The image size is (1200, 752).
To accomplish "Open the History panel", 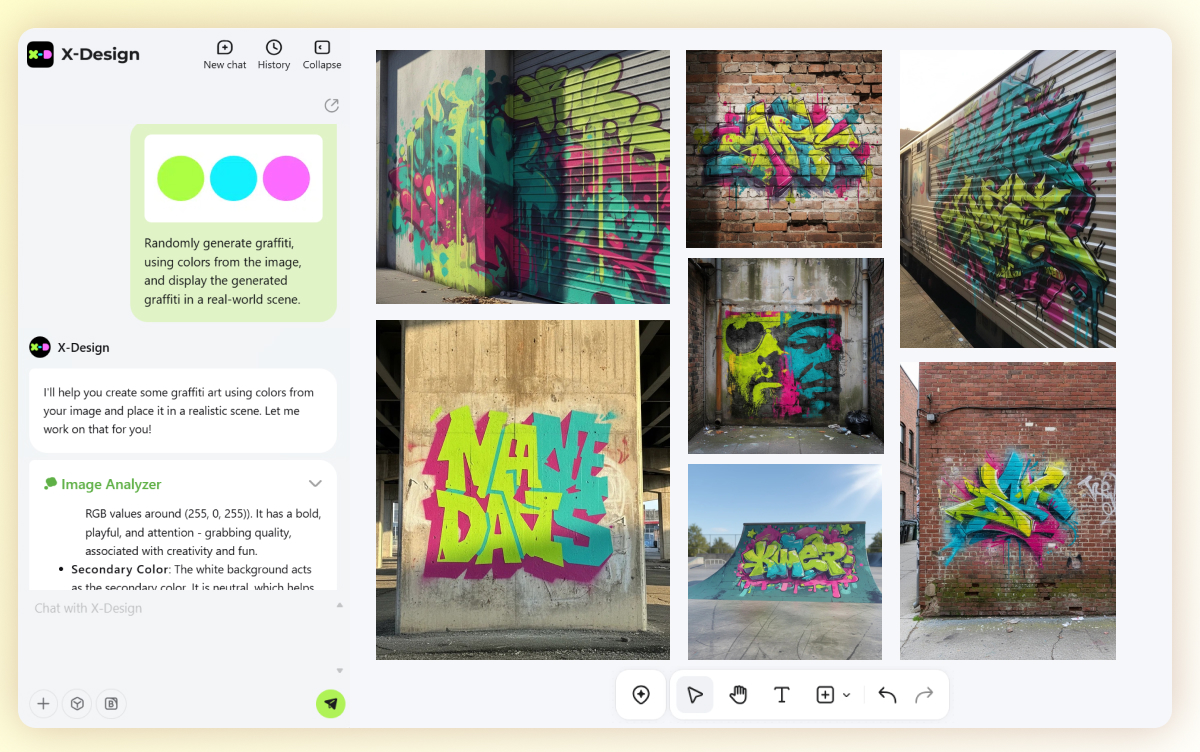I will click(273, 54).
